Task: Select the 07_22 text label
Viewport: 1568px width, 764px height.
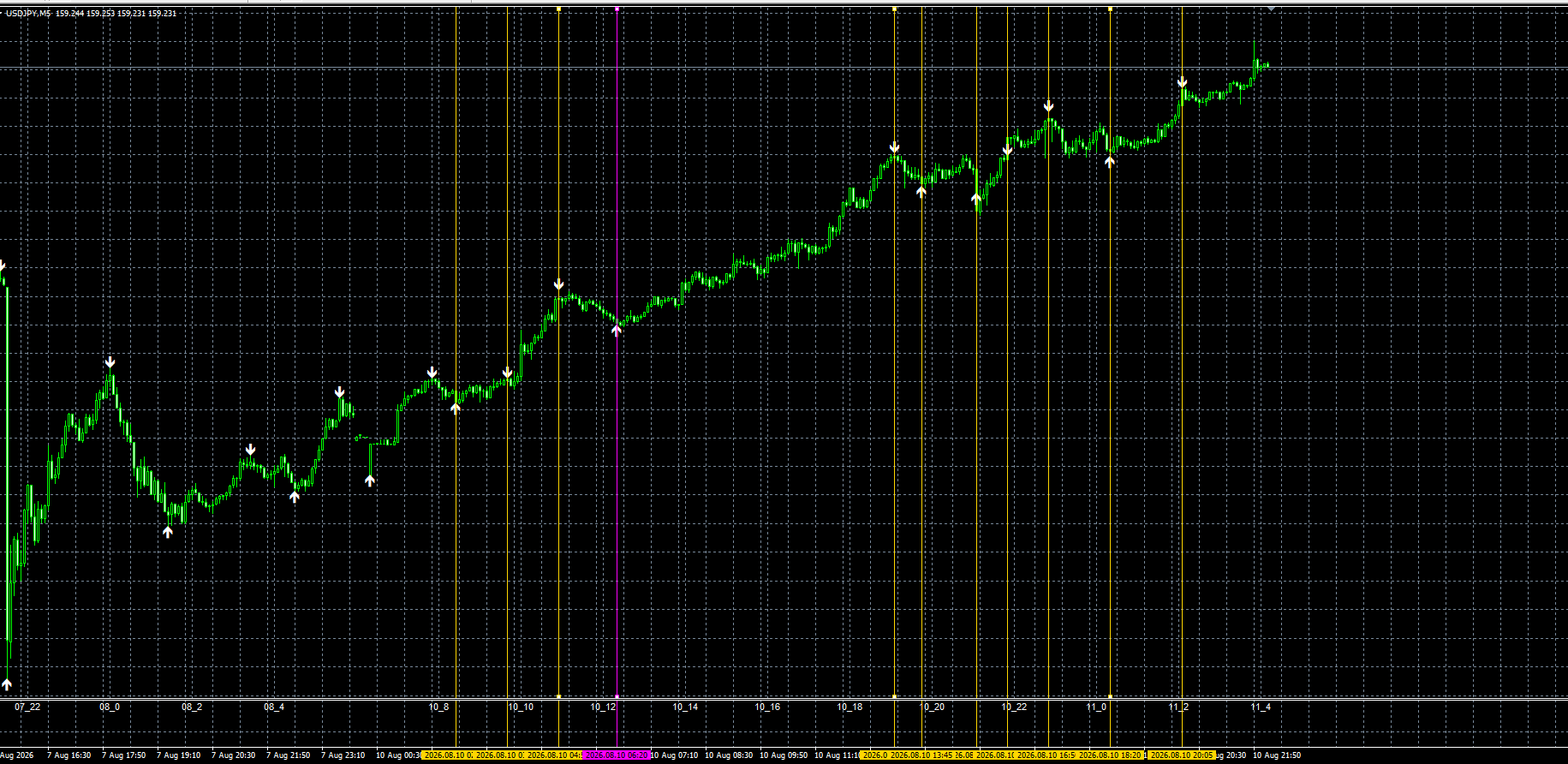Action: click(x=27, y=707)
